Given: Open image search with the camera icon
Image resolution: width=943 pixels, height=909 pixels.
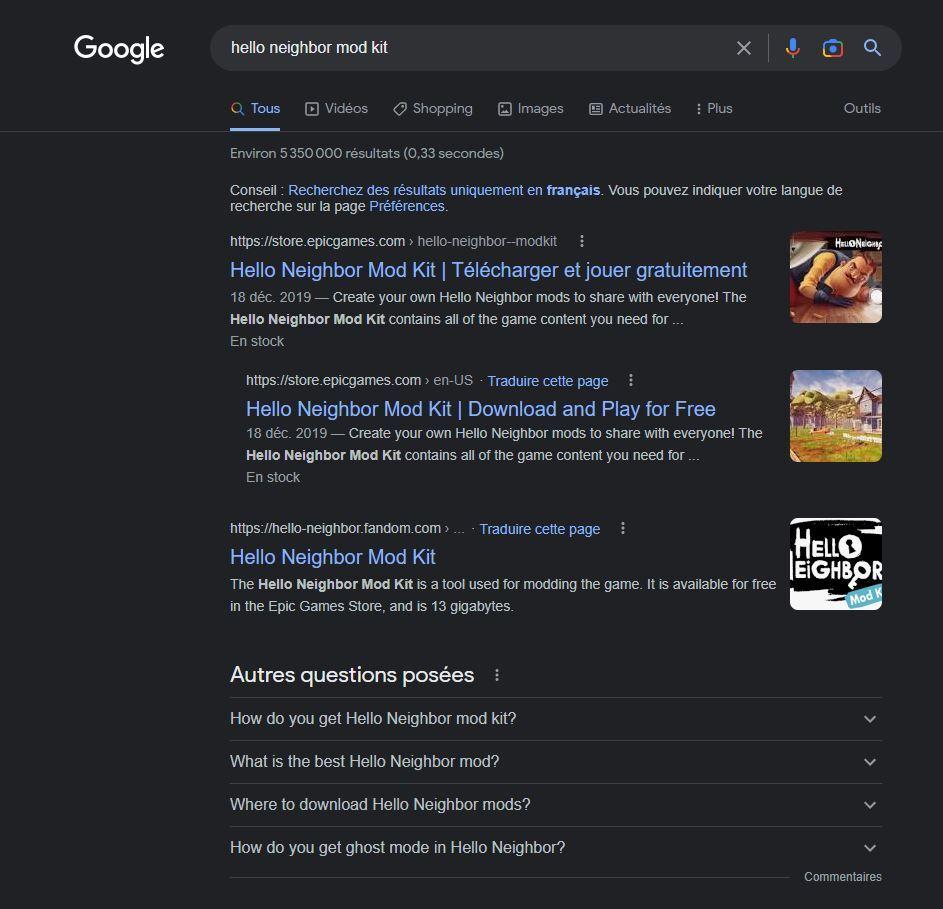Looking at the screenshot, I should (832, 48).
